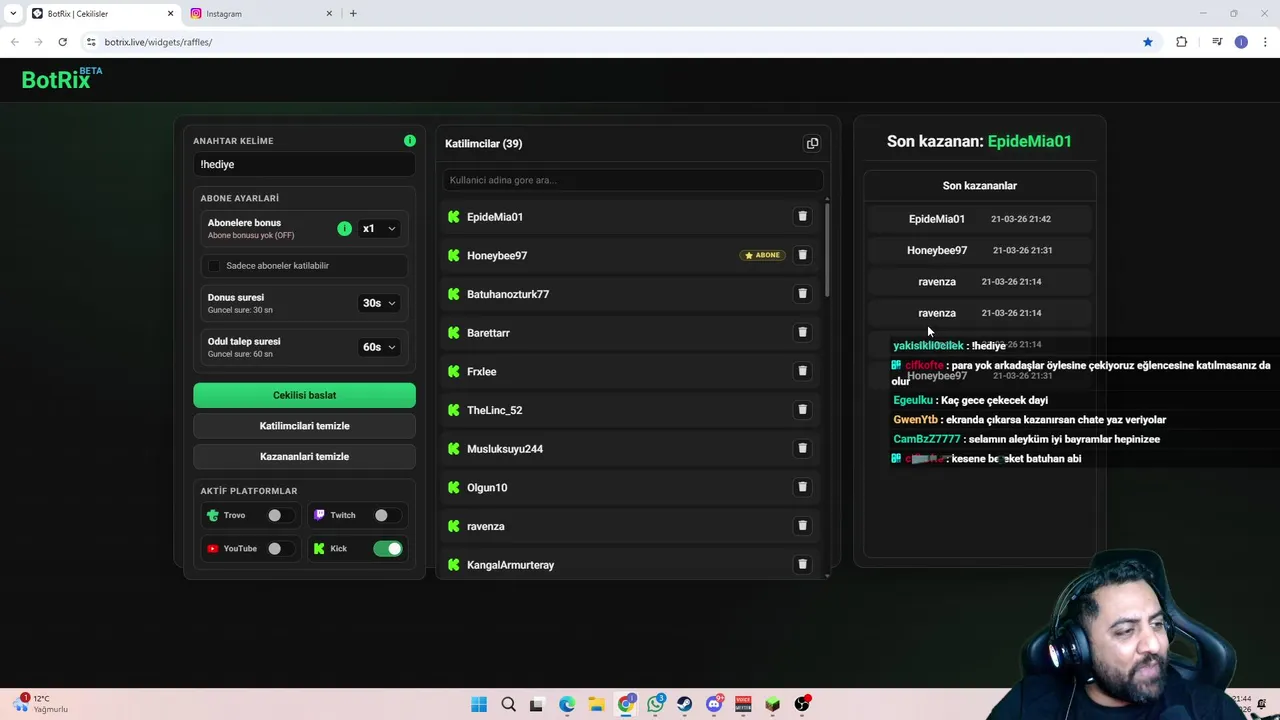This screenshot has width=1280, height=720.
Task: Bookmark this page star icon
Action: point(1148,42)
